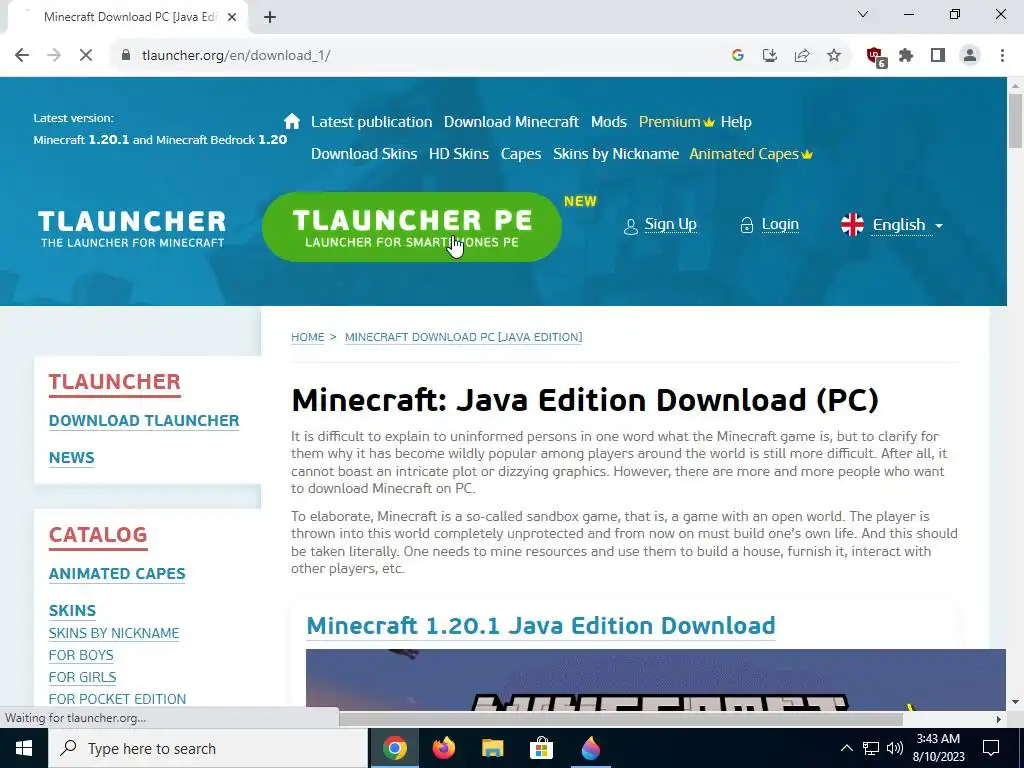Open Capes nav link
The width and height of the screenshot is (1024, 768).
point(520,154)
